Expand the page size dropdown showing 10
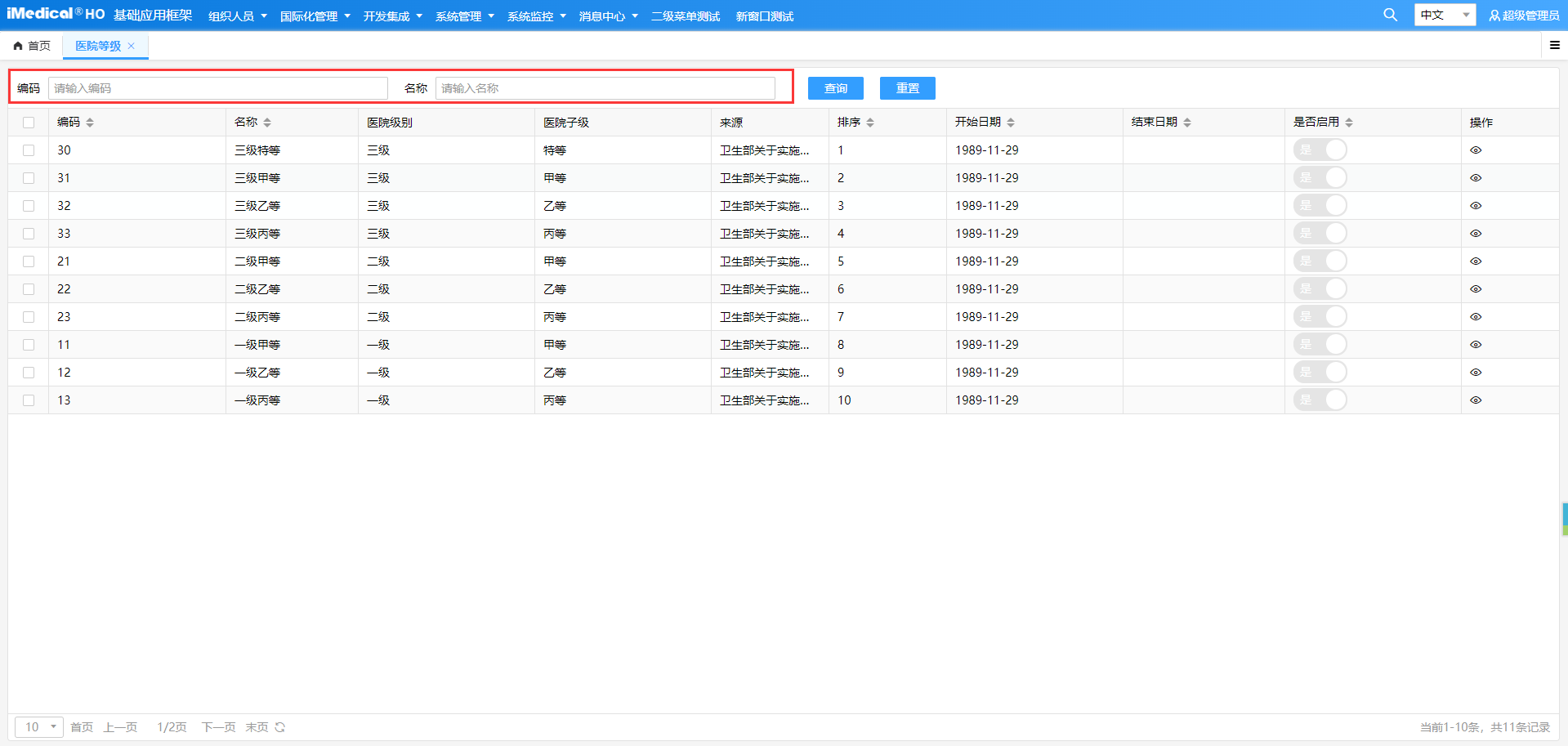The width and height of the screenshot is (1568, 746). pyautogui.click(x=39, y=727)
